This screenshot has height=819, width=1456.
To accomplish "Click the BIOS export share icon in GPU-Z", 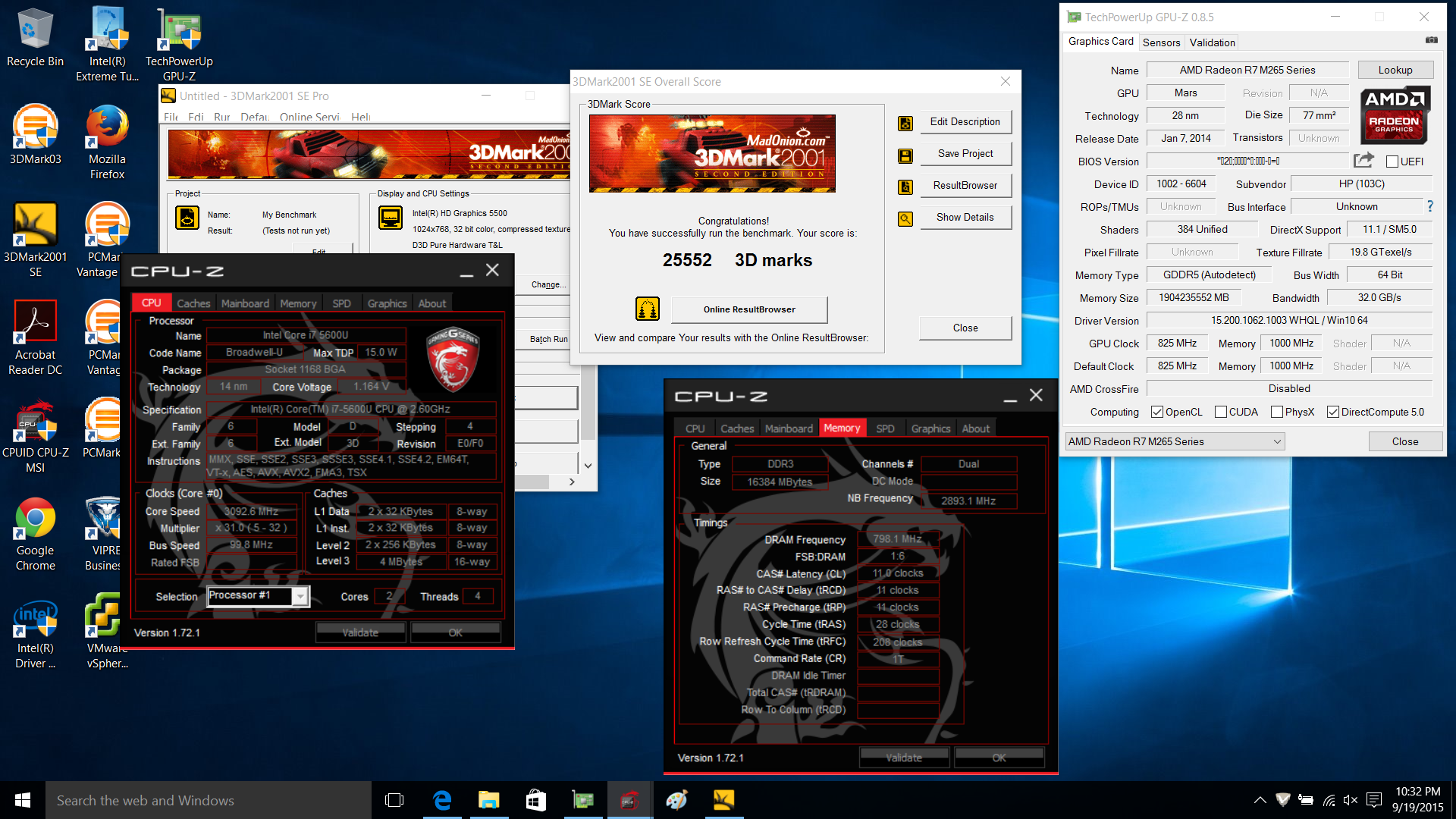I will (1363, 160).
